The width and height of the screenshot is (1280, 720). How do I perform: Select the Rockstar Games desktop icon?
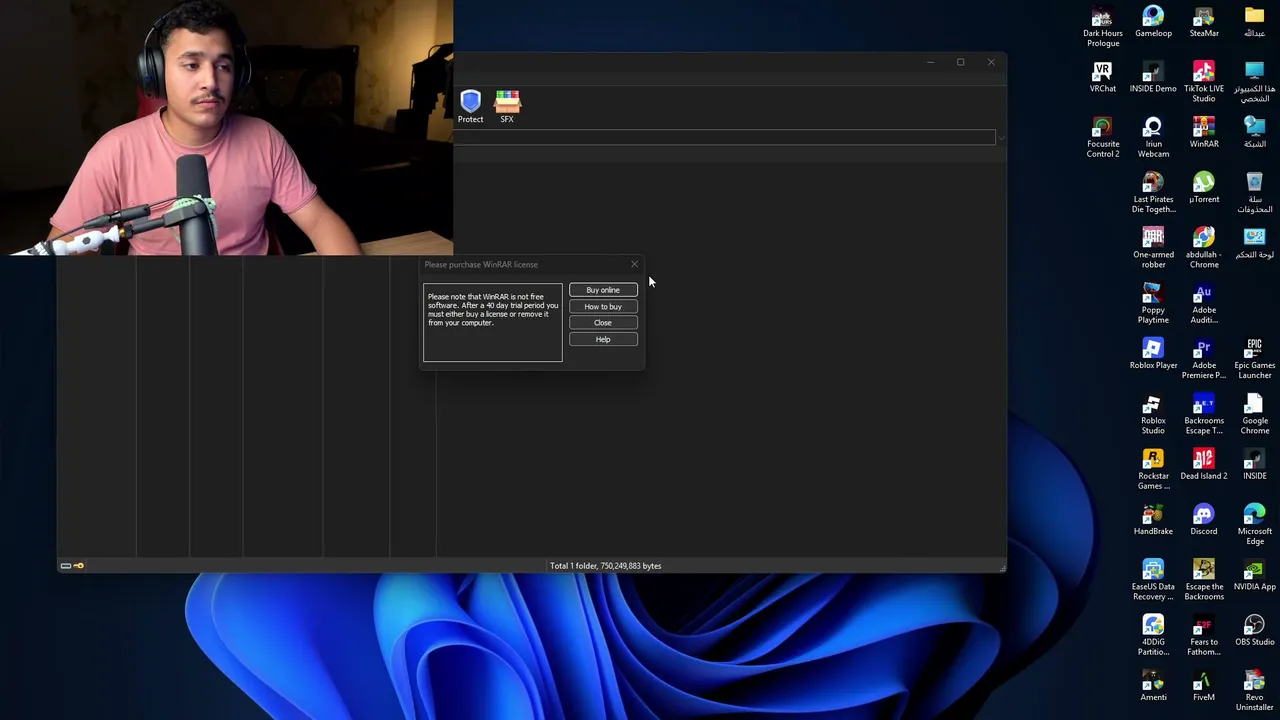coord(1153,470)
